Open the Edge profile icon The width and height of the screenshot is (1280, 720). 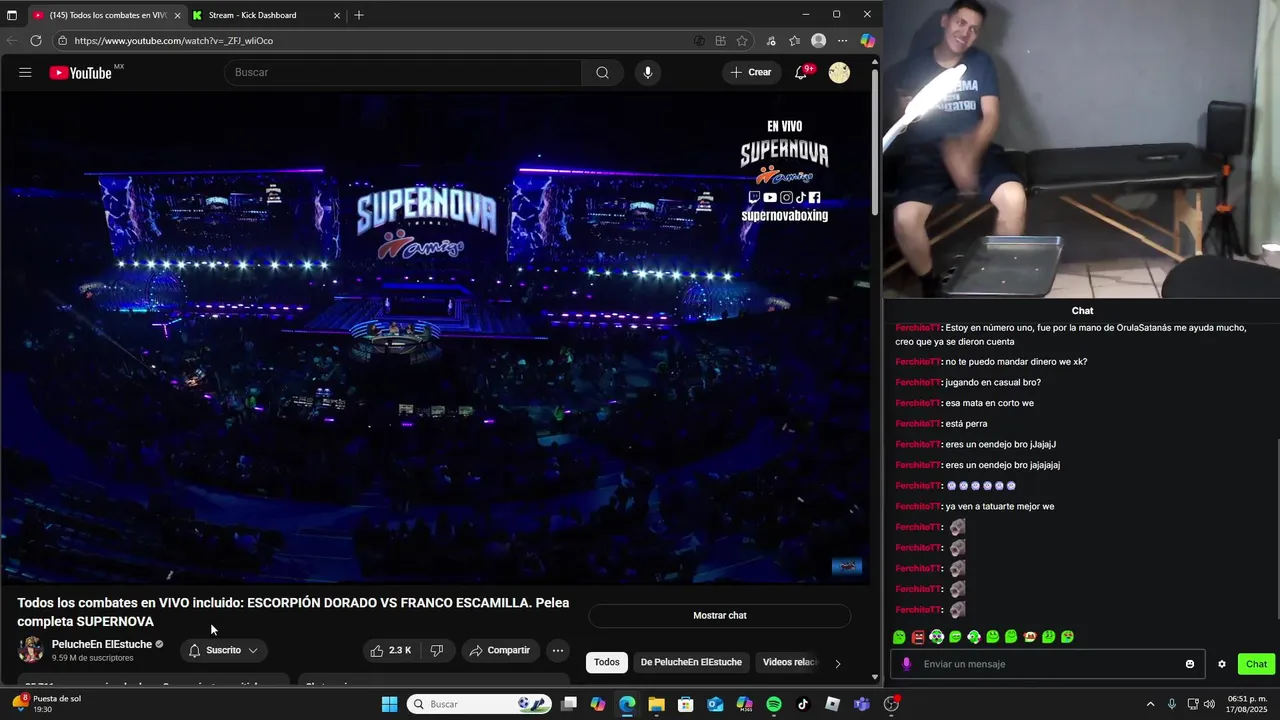click(819, 41)
